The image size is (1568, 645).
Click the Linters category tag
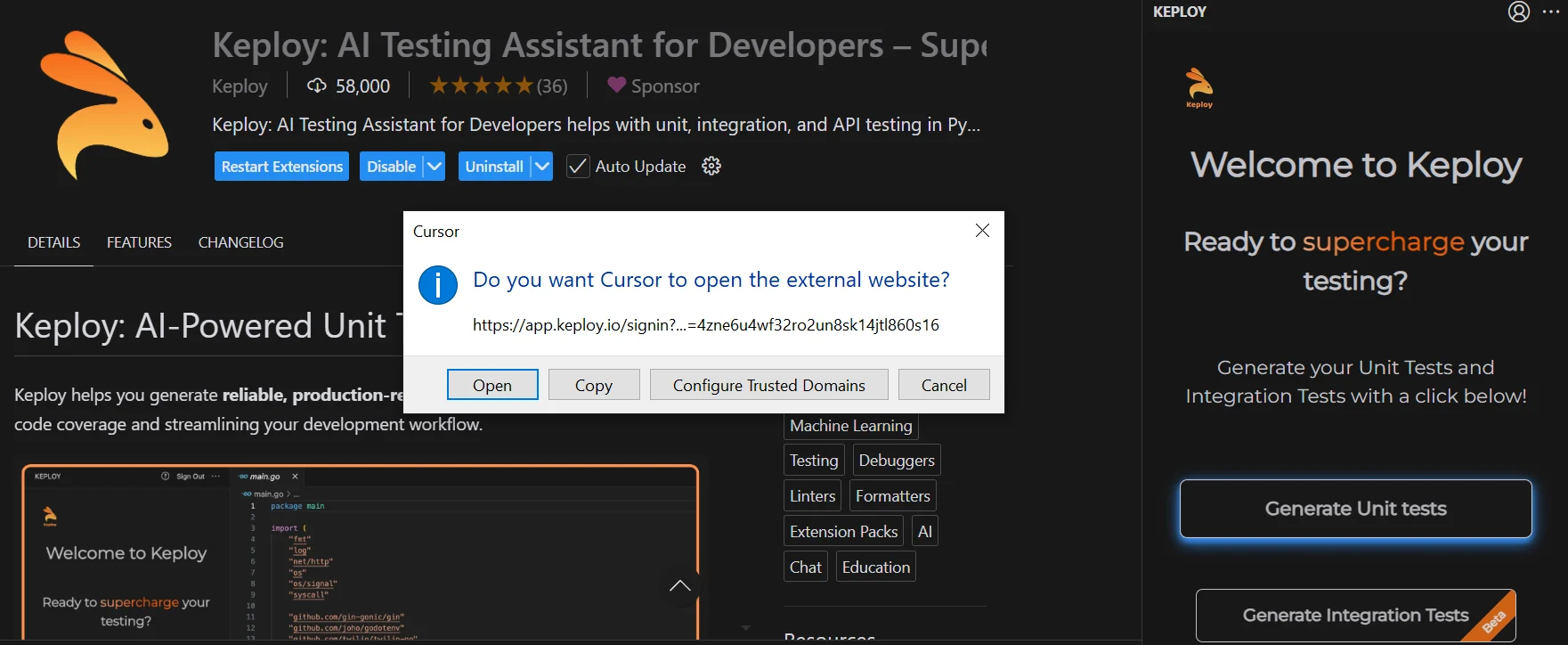pyautogui.click(x=812, y=496)
